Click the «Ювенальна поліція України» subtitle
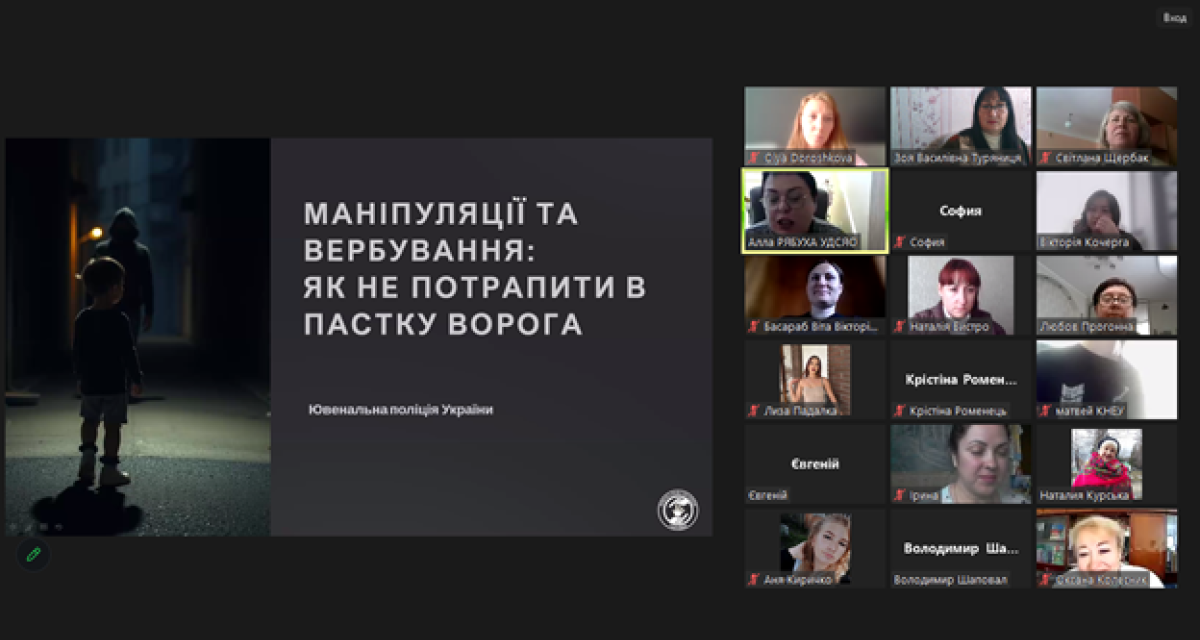 tap(401, 410)
